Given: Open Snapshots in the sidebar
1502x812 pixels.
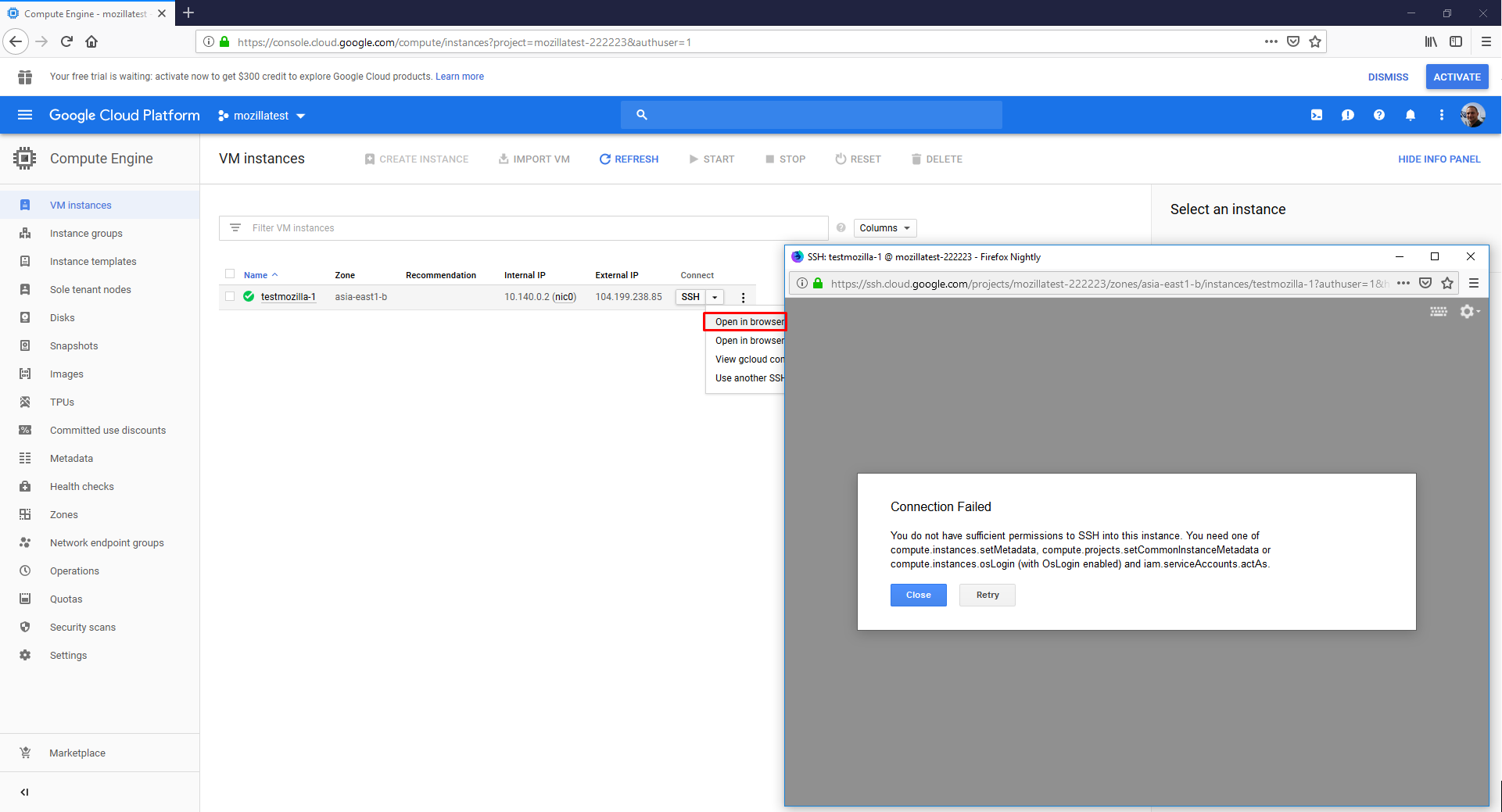Looking at the screenshot, I should [x=73, y=346].
